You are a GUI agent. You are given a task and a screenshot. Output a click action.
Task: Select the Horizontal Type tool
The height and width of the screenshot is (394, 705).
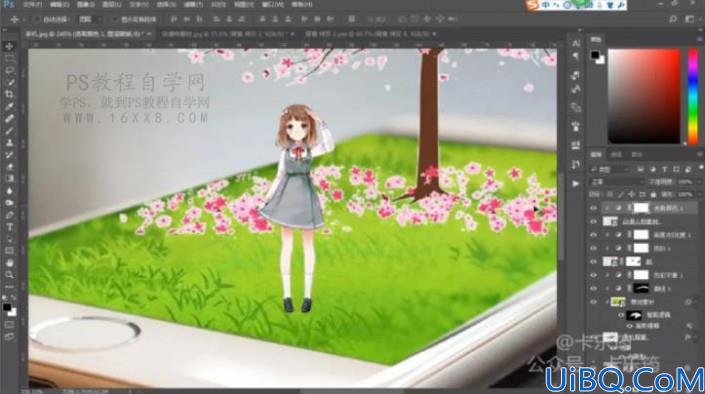[x=9, y=227]
